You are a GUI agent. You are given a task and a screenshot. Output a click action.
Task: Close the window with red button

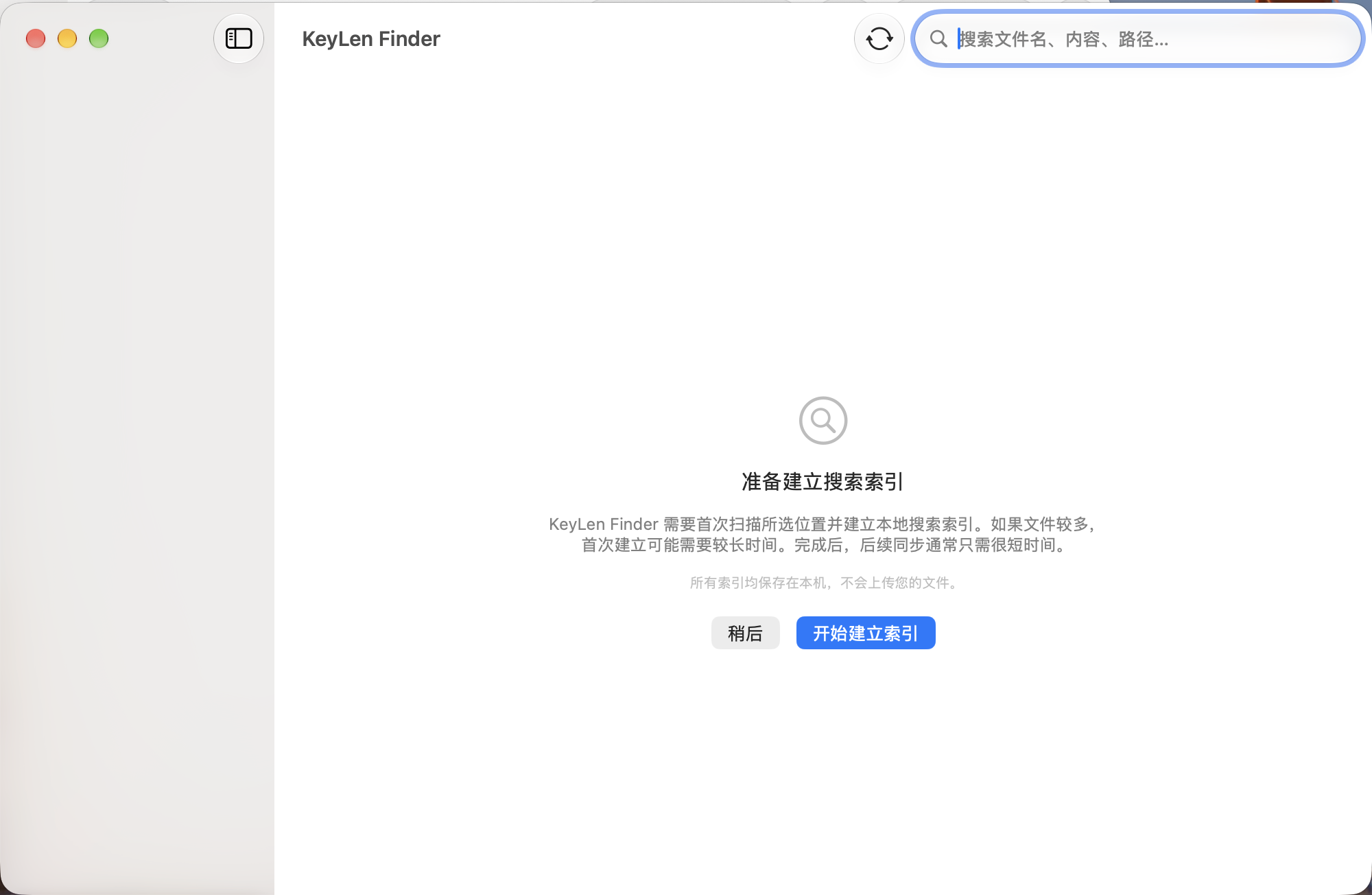[36, 38]
